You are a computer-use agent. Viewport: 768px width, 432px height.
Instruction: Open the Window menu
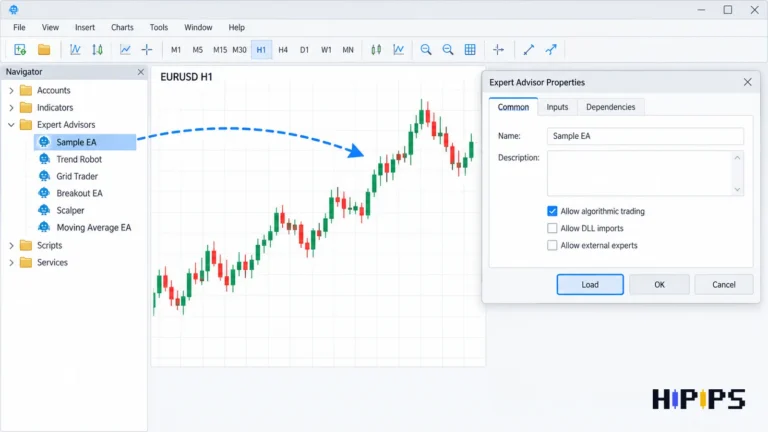(198, 27)
